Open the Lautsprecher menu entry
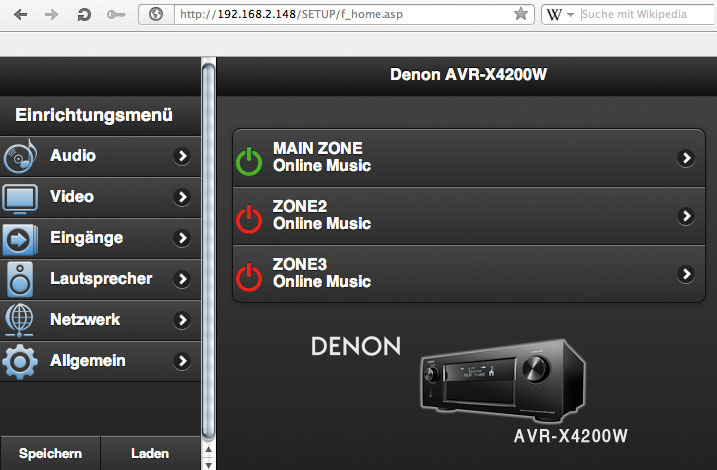 pos(100,279)
